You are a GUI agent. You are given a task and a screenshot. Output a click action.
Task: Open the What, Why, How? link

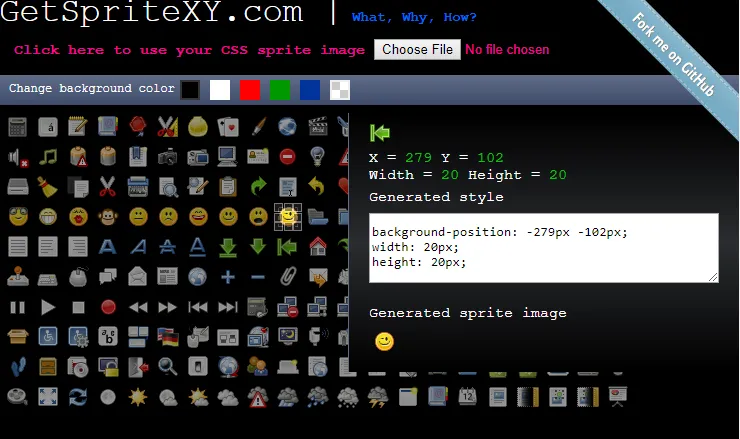click(414, 17)
